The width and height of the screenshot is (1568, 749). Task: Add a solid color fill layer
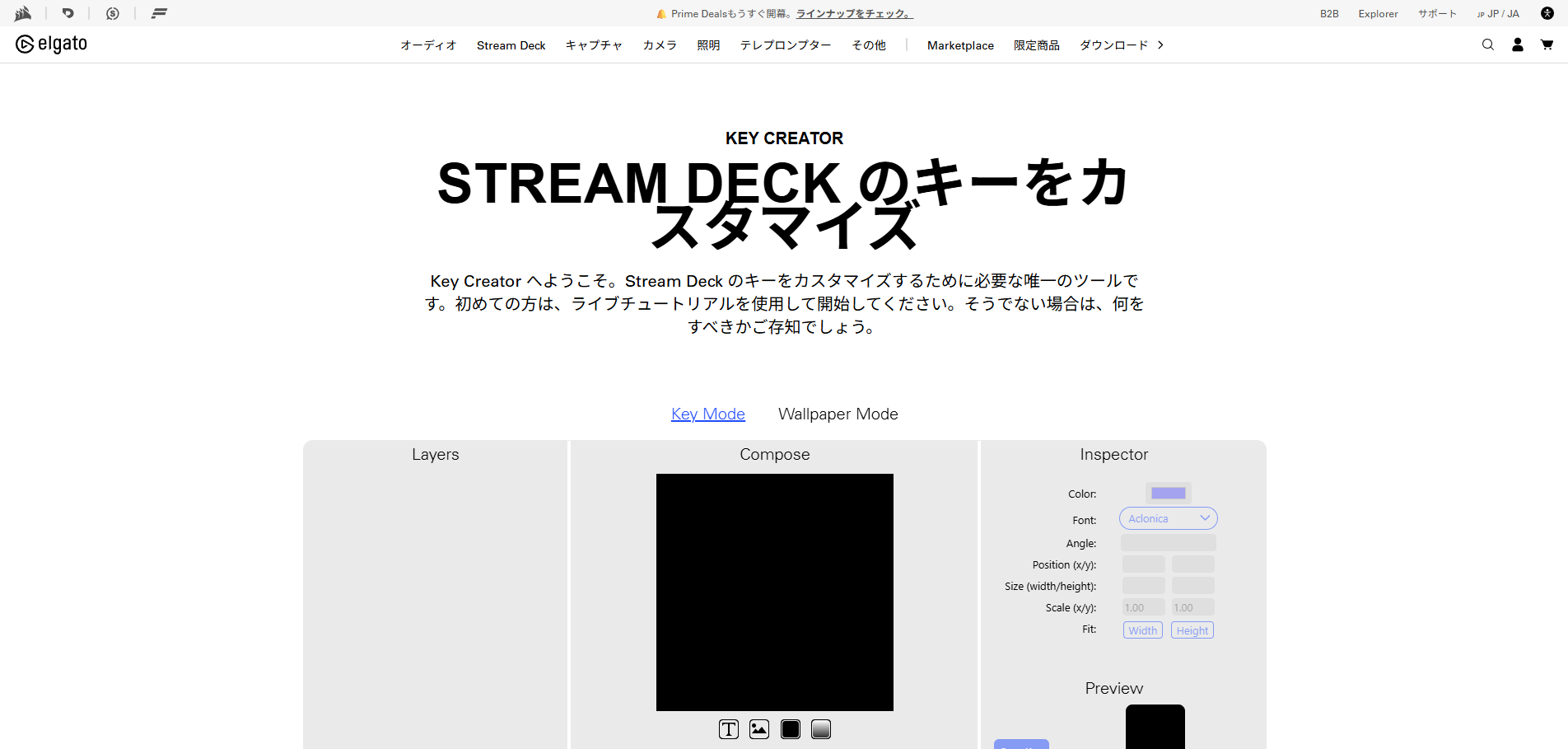pos(791,729)
